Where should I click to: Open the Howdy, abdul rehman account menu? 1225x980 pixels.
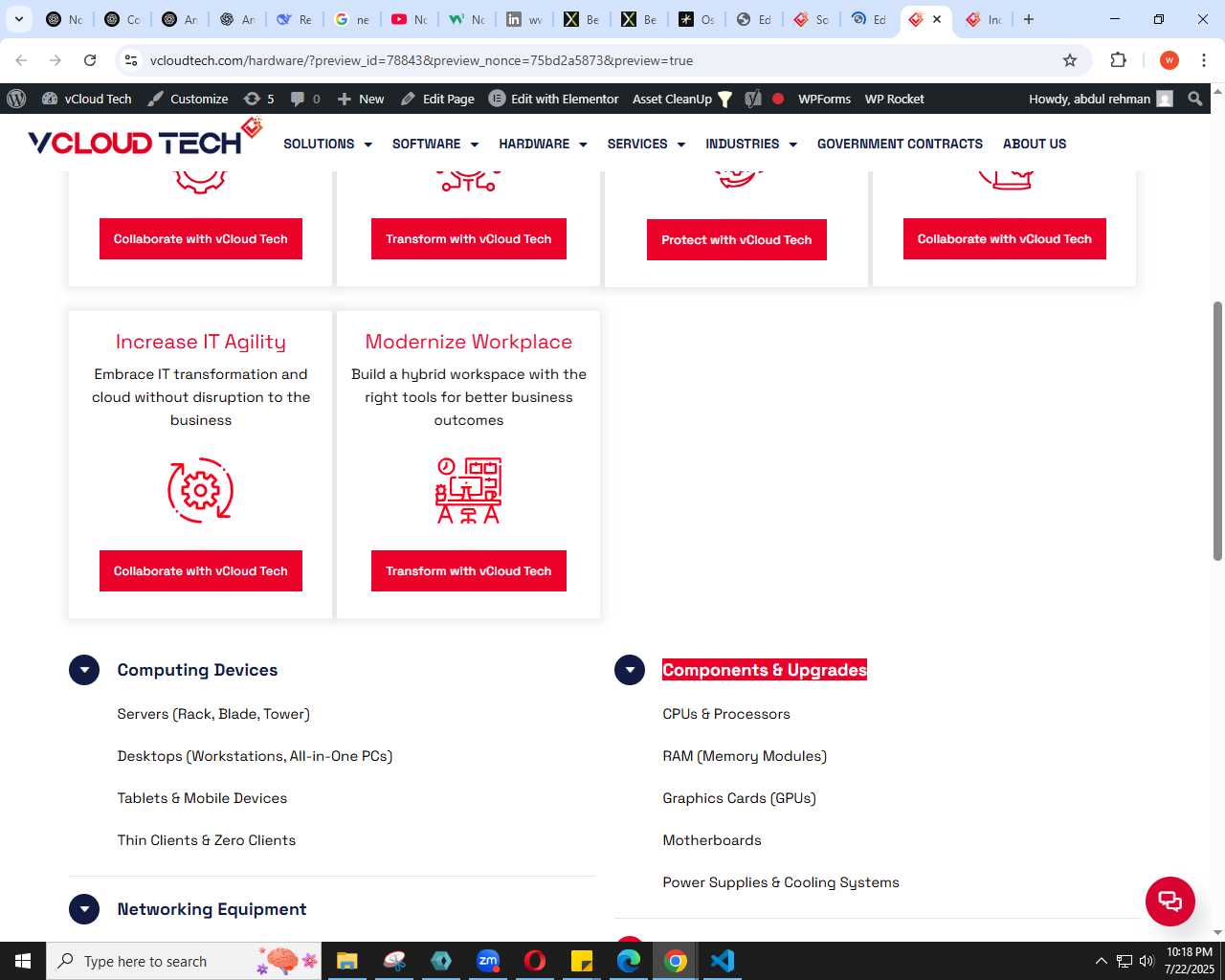pyautogui.click(x=1101, y=99)
